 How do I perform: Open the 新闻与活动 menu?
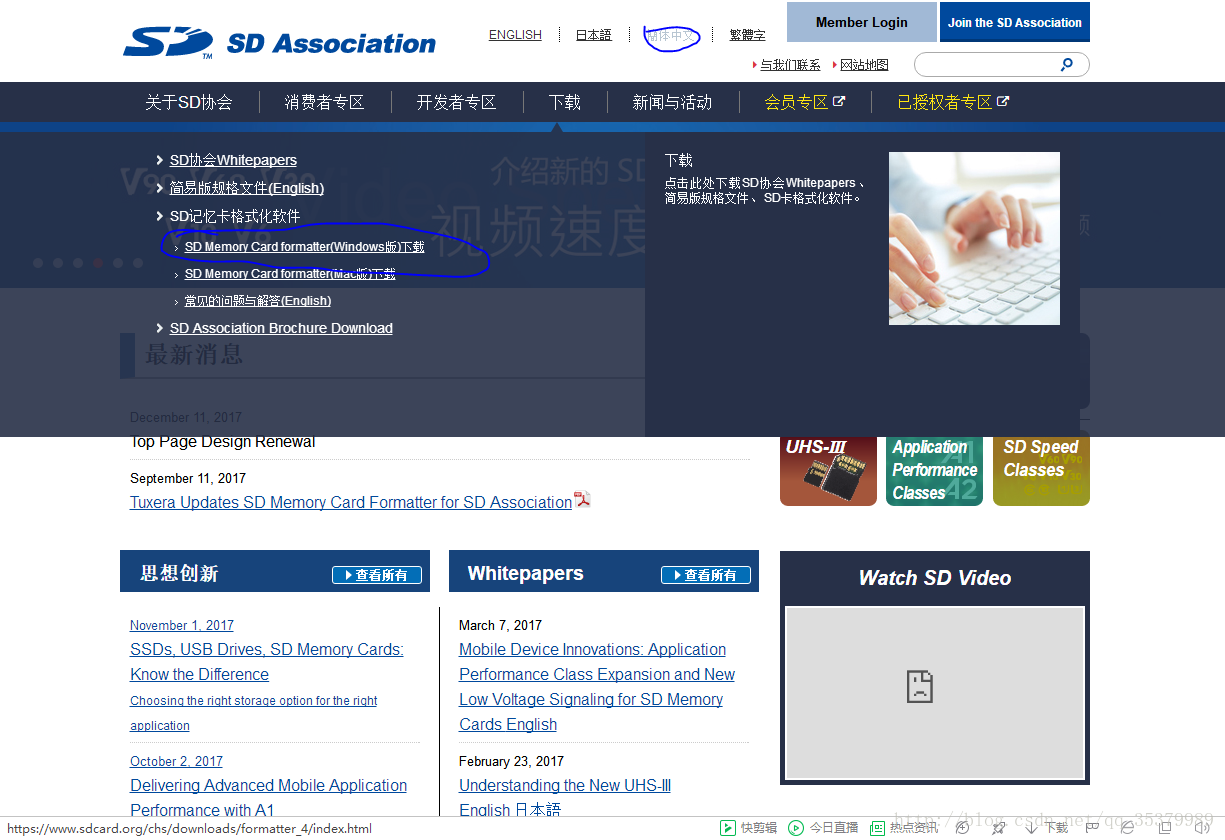672,102
